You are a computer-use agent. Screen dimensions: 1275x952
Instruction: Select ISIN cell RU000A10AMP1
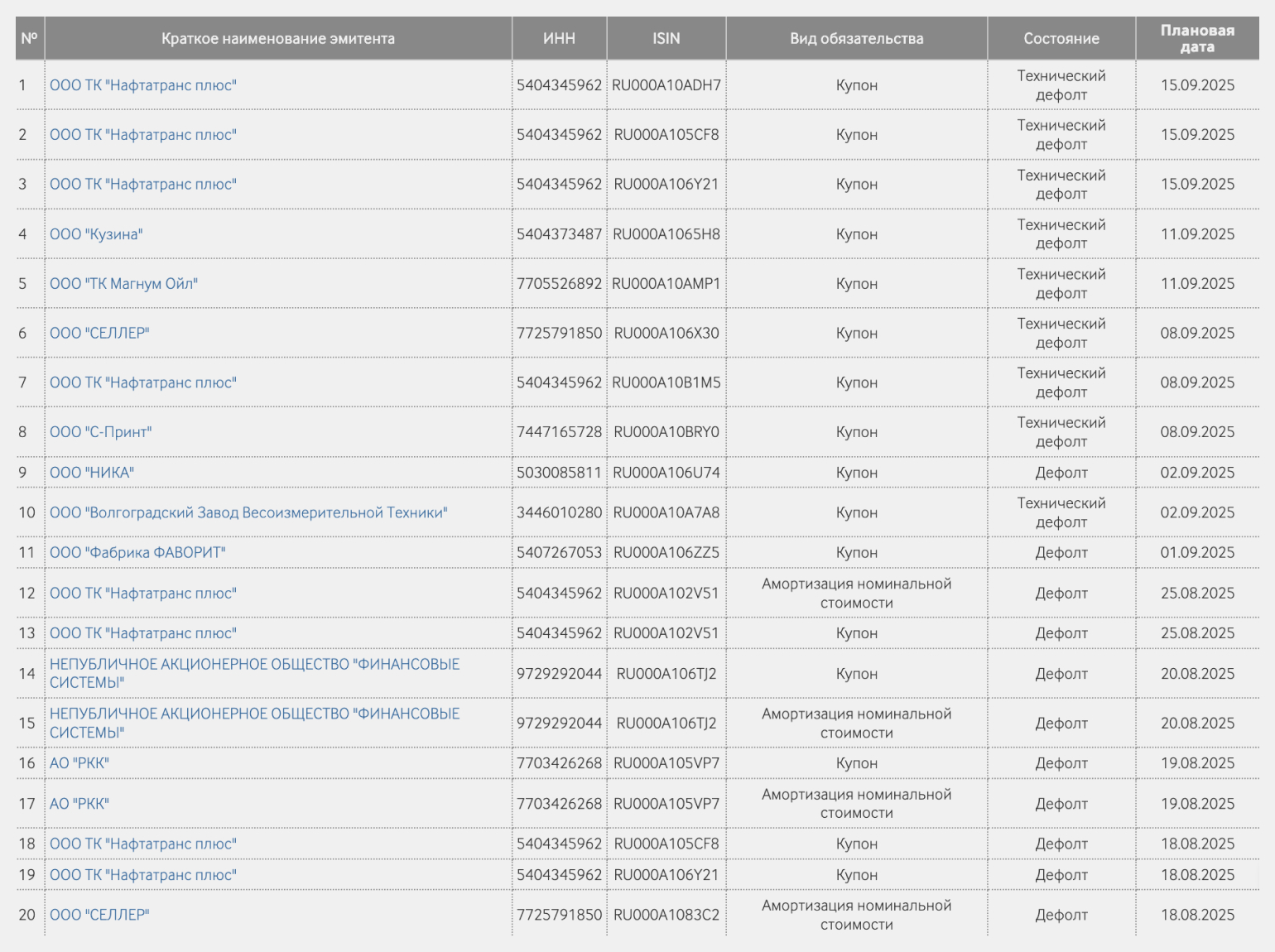pos(666,284)
